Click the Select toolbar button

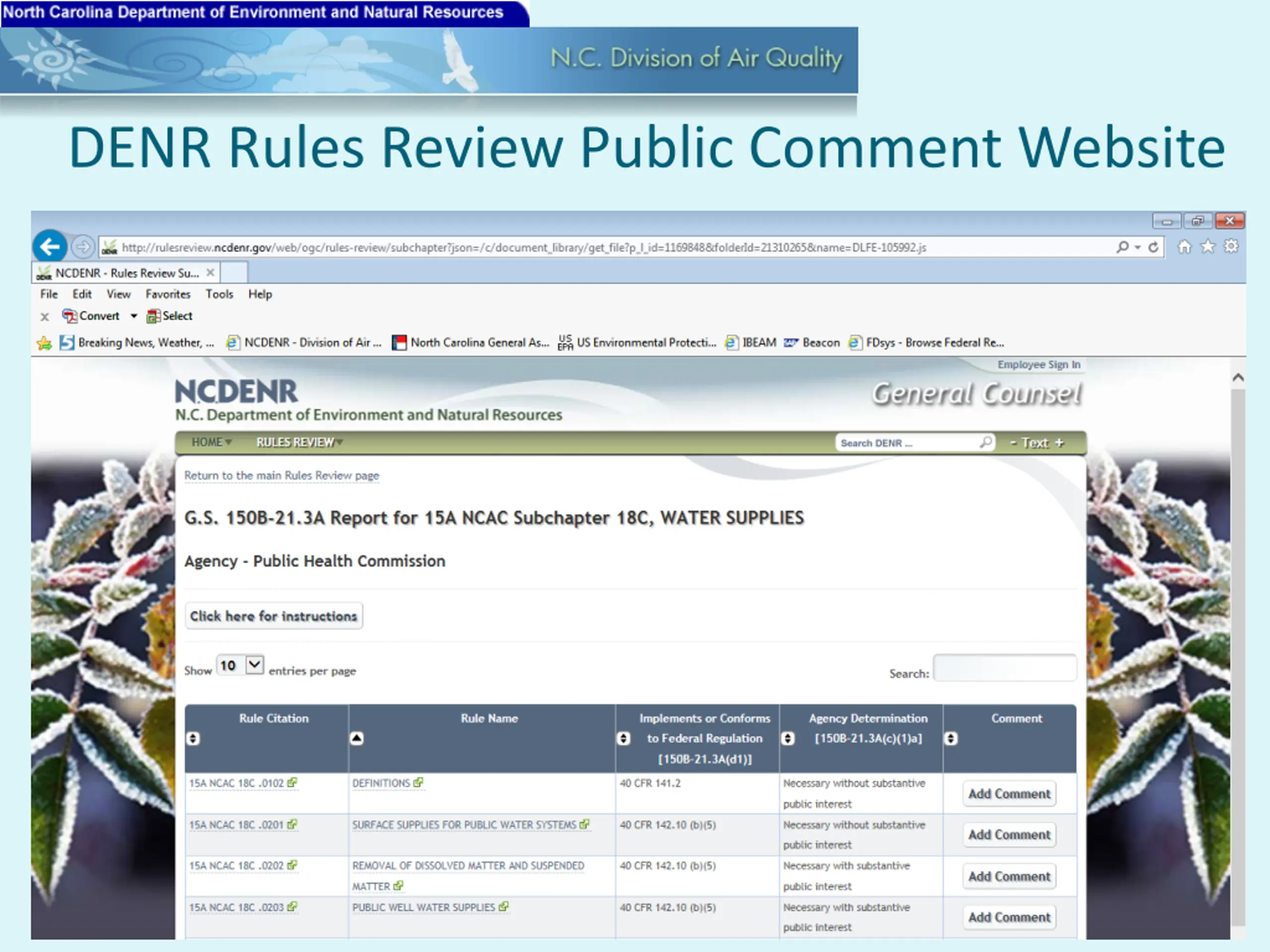170,316
